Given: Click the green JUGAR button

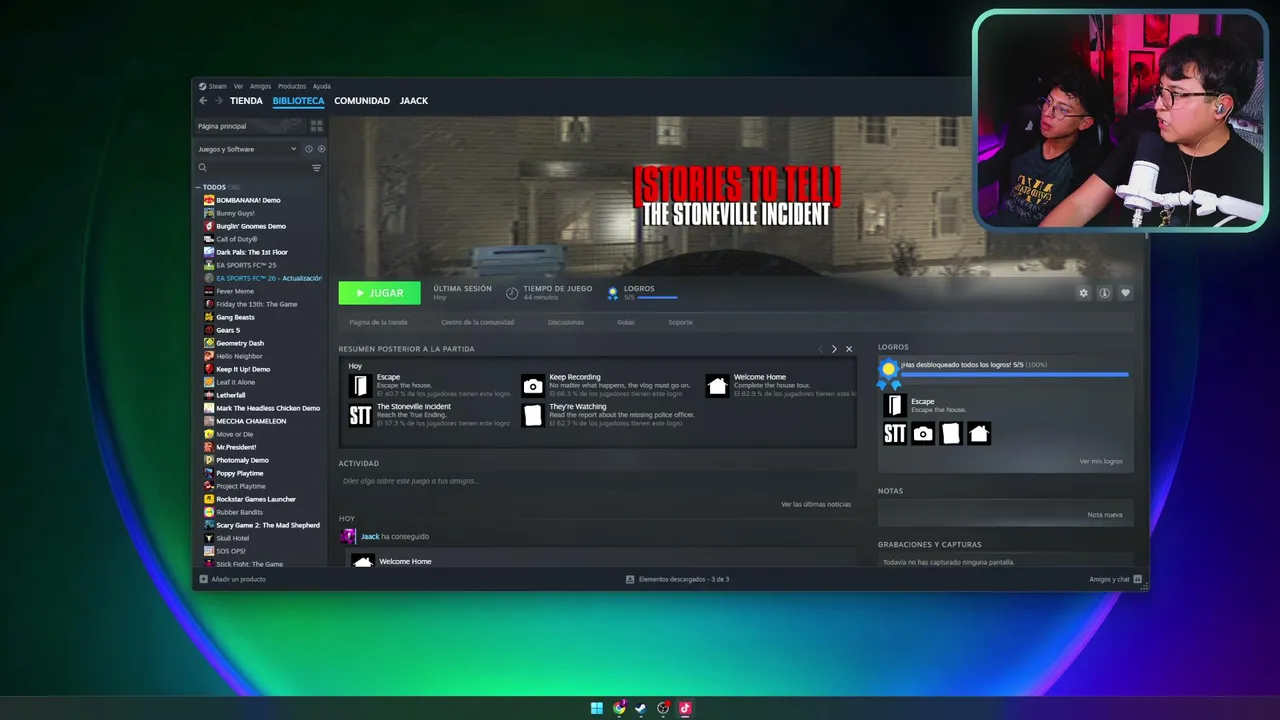Looking at the screenshot, I should (380, 293).
